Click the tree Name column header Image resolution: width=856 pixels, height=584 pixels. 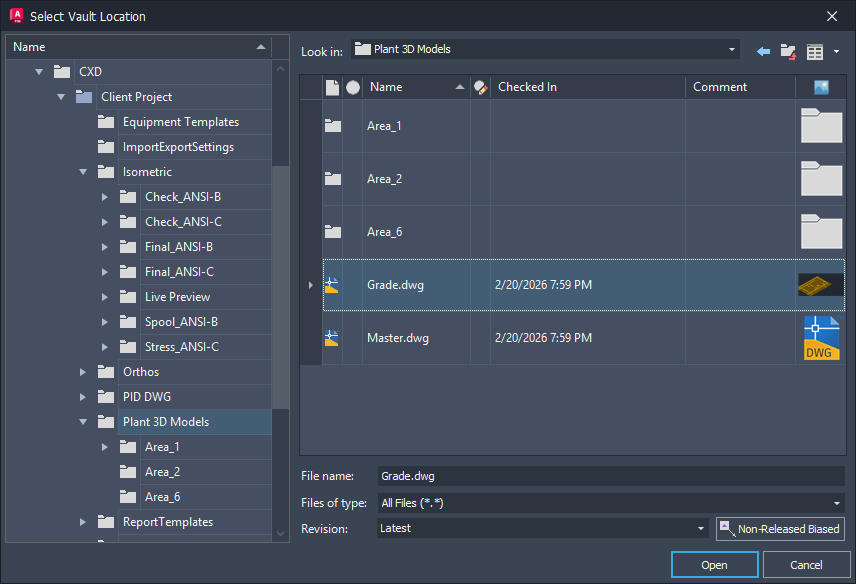pos(139,47)
